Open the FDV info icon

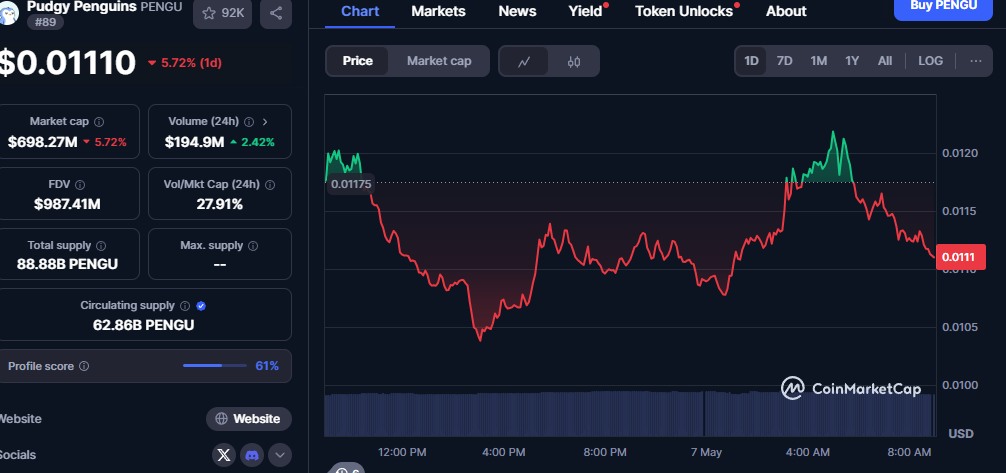tap(80, 185)
